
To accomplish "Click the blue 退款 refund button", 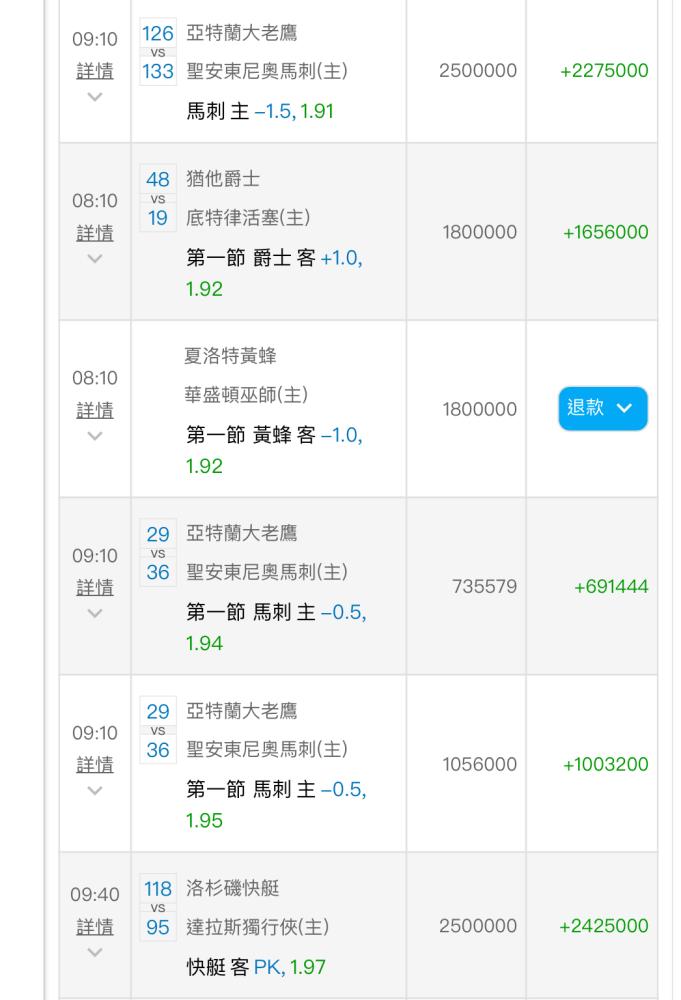I will tap(603, 408).
